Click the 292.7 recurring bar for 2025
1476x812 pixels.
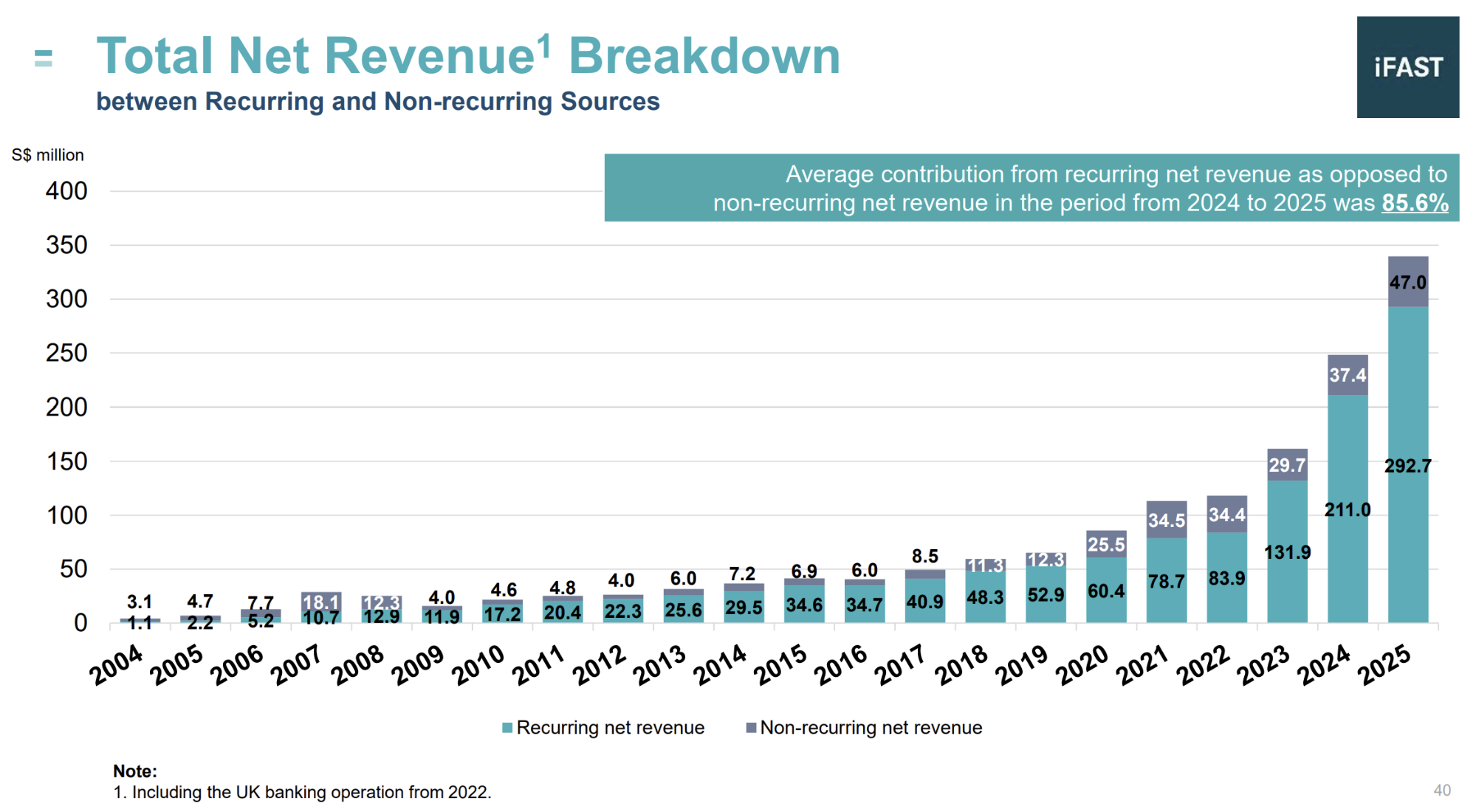(1407, 465)
